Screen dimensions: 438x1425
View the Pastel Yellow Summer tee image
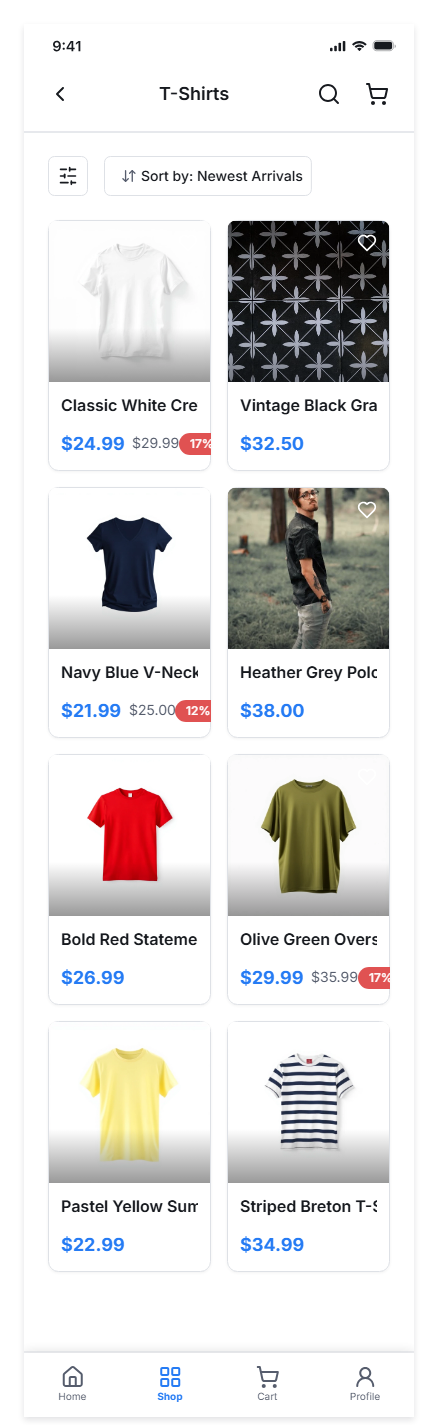(129, 1102)
